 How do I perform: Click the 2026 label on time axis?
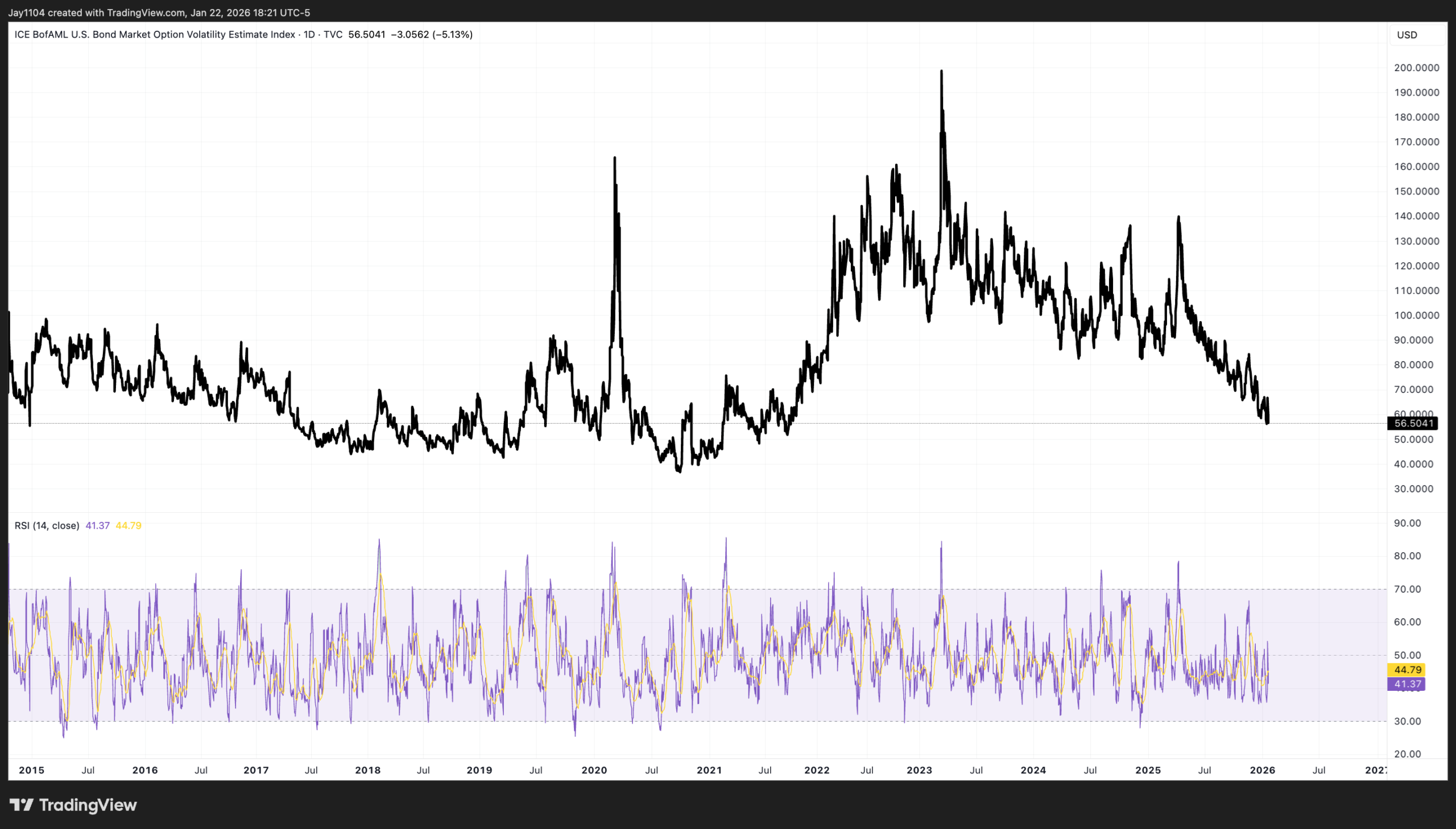(1262, 770)
